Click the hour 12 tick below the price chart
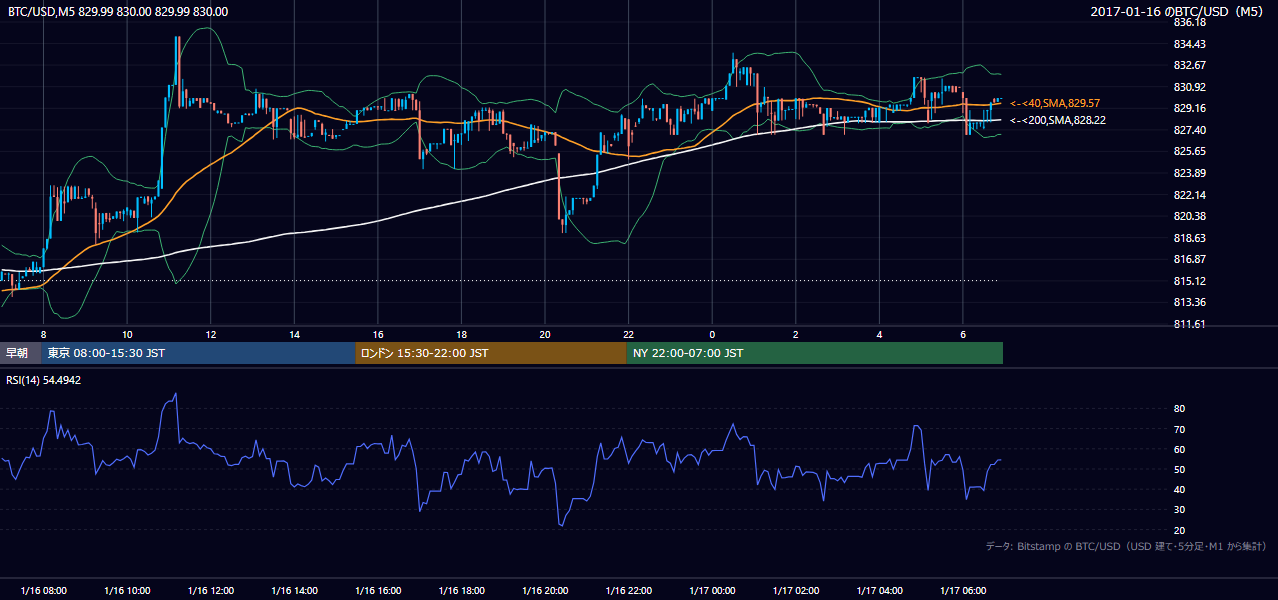The width and height of the screenshot is (1278, 600). point(210,333)
